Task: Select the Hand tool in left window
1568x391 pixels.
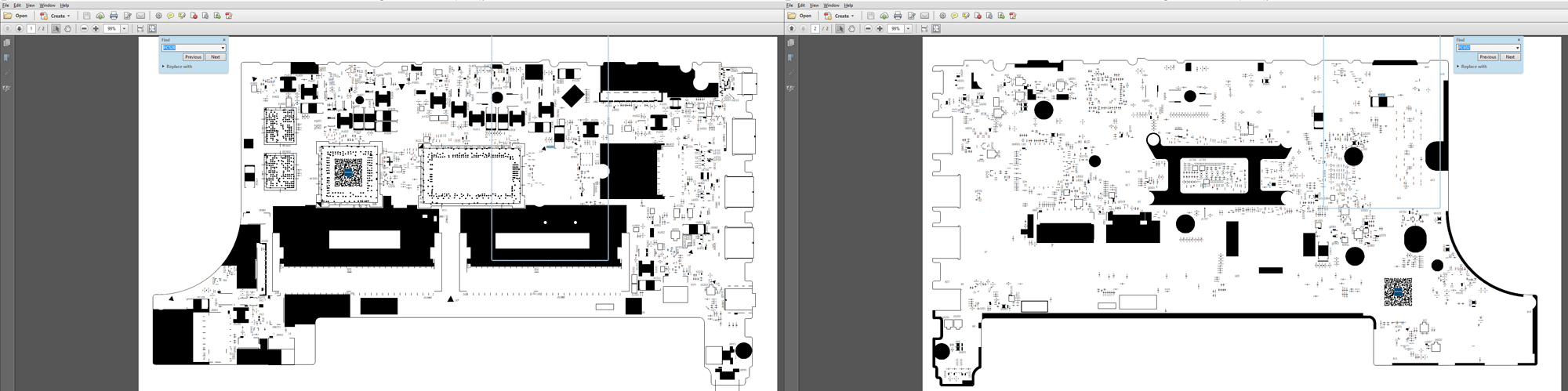Action: coord(68,29)
